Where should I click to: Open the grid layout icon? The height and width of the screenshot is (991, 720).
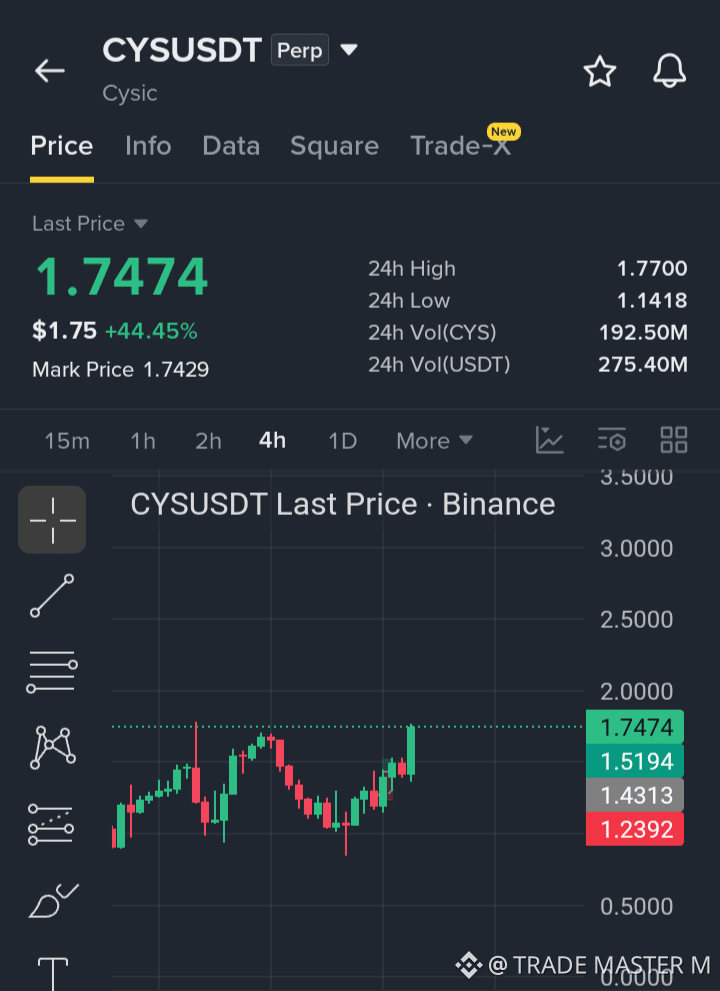[674, 440]
